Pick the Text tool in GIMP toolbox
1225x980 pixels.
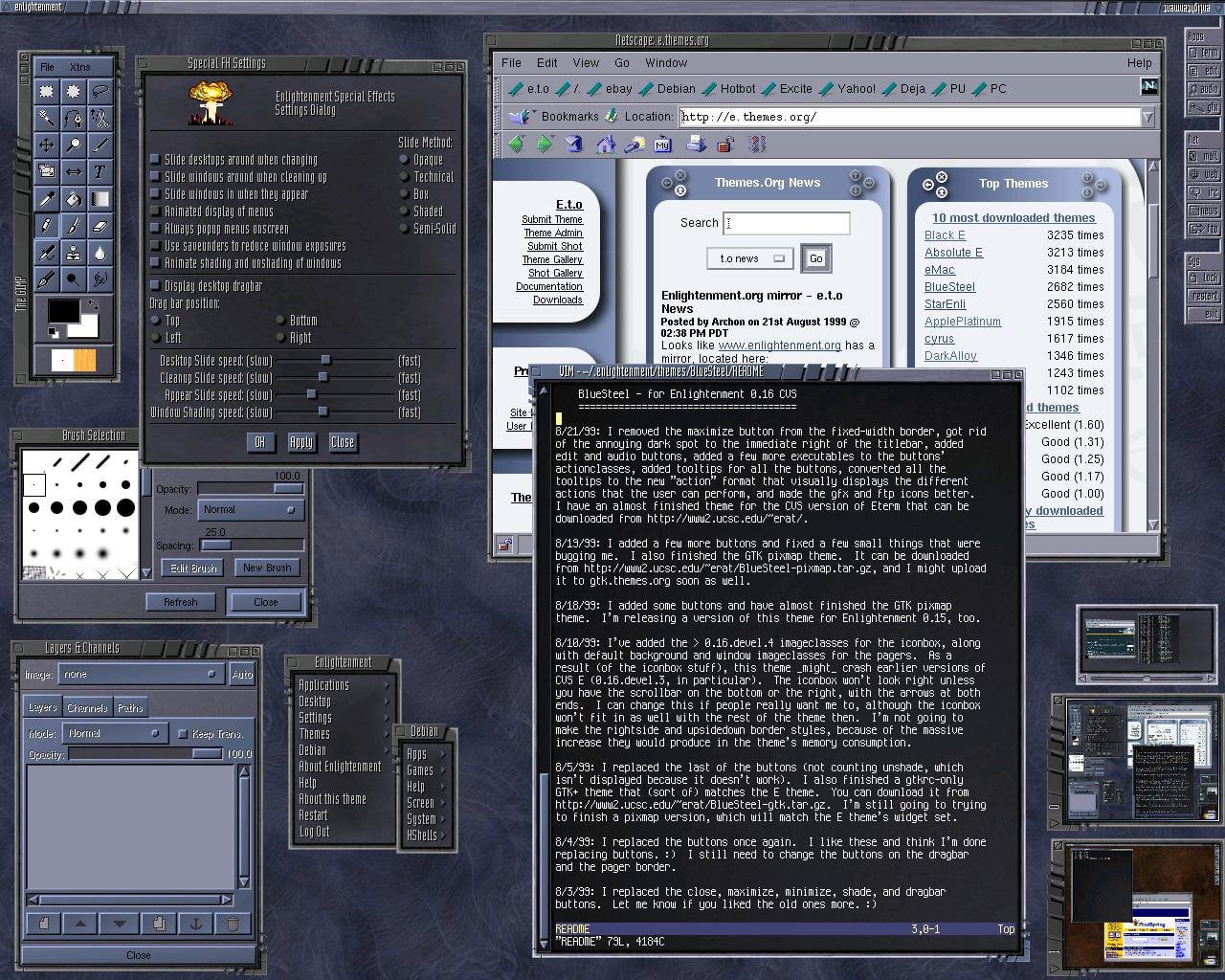[x=100, y=171]
